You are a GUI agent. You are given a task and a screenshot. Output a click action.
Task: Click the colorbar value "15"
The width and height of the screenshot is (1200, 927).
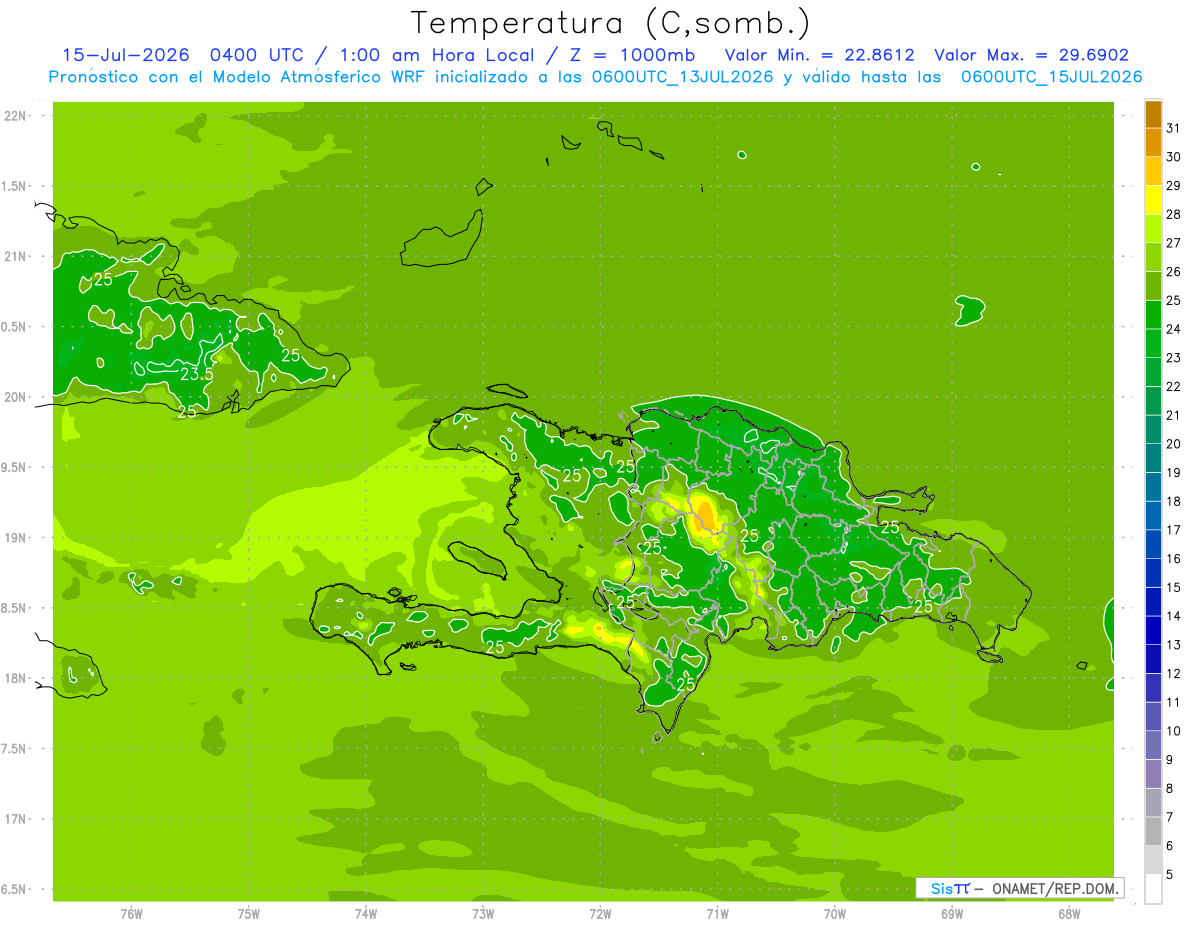[1173, 587]
